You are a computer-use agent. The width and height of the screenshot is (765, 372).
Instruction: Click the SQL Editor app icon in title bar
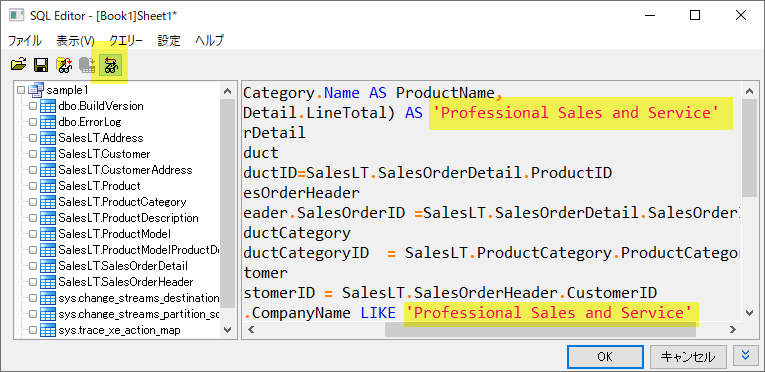[x=16, y=15]
